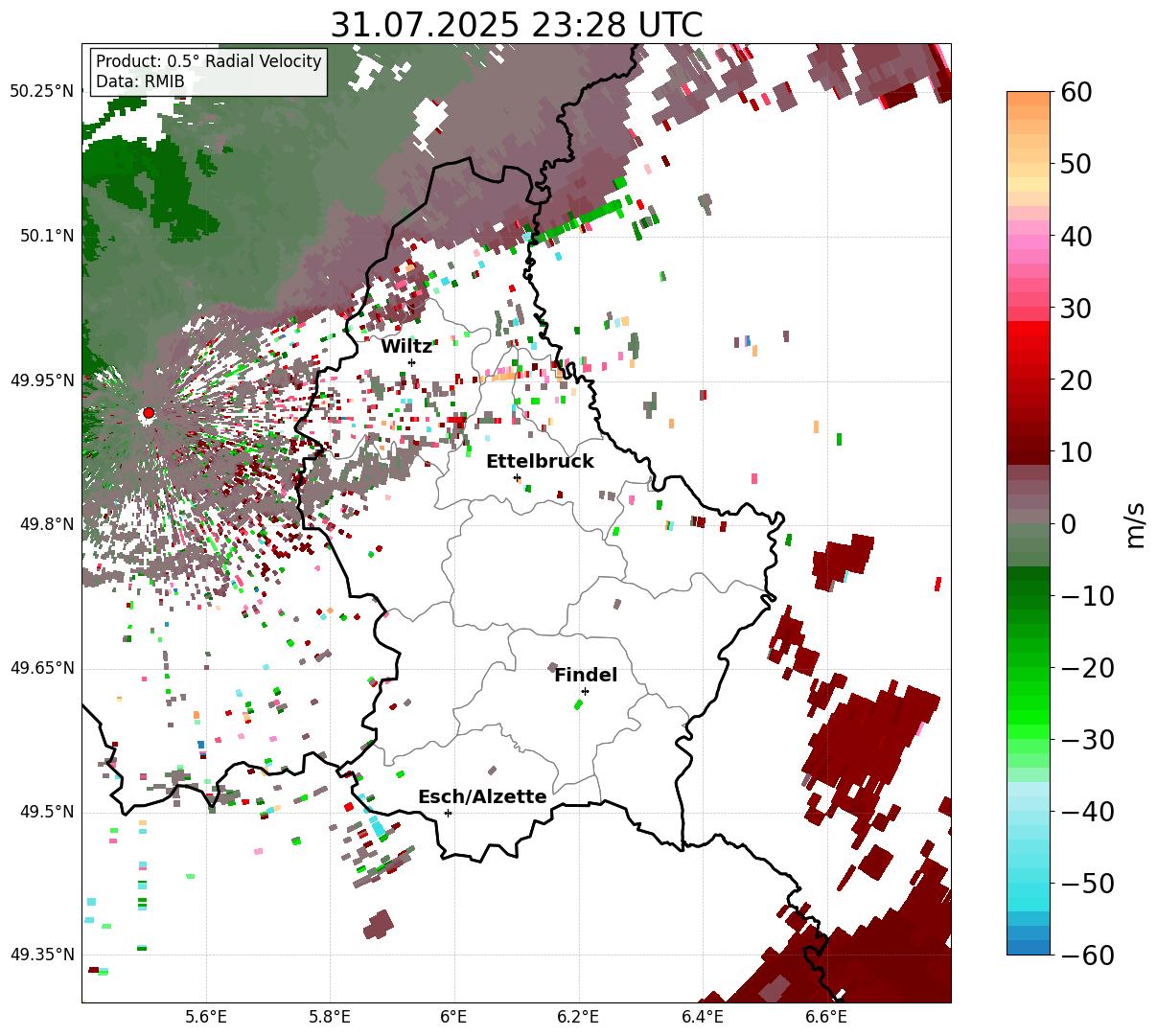Click the colorbar value −40
This screenshot has width=1157, height=1036.
point(1087,812)
